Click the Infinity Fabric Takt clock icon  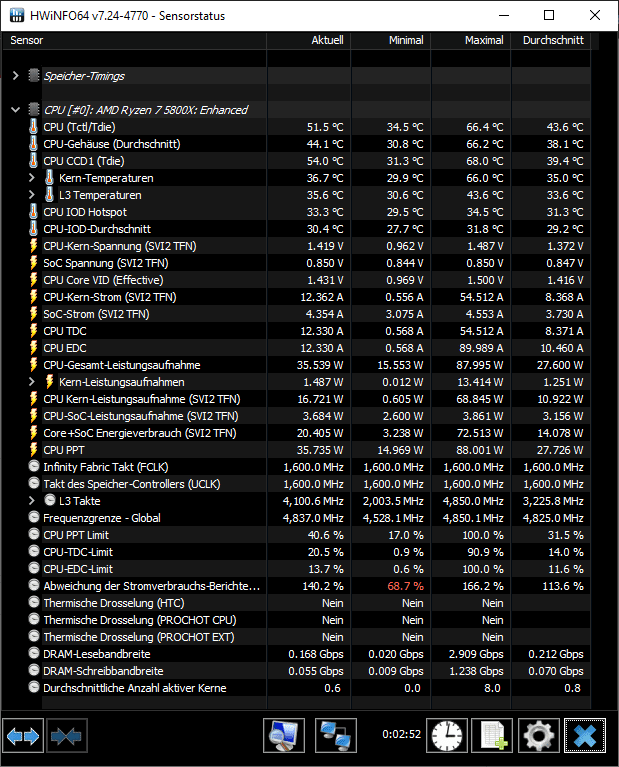pyautogui.click(x=34, y=466)
